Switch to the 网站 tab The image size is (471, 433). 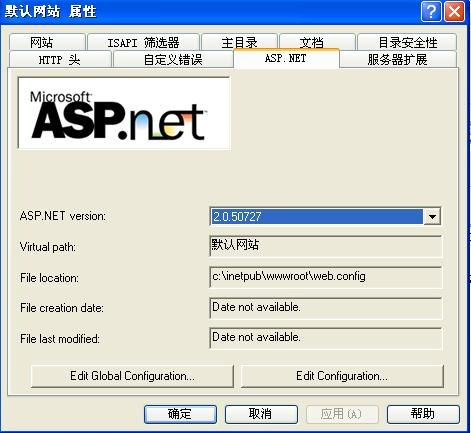tap(47, 42)
